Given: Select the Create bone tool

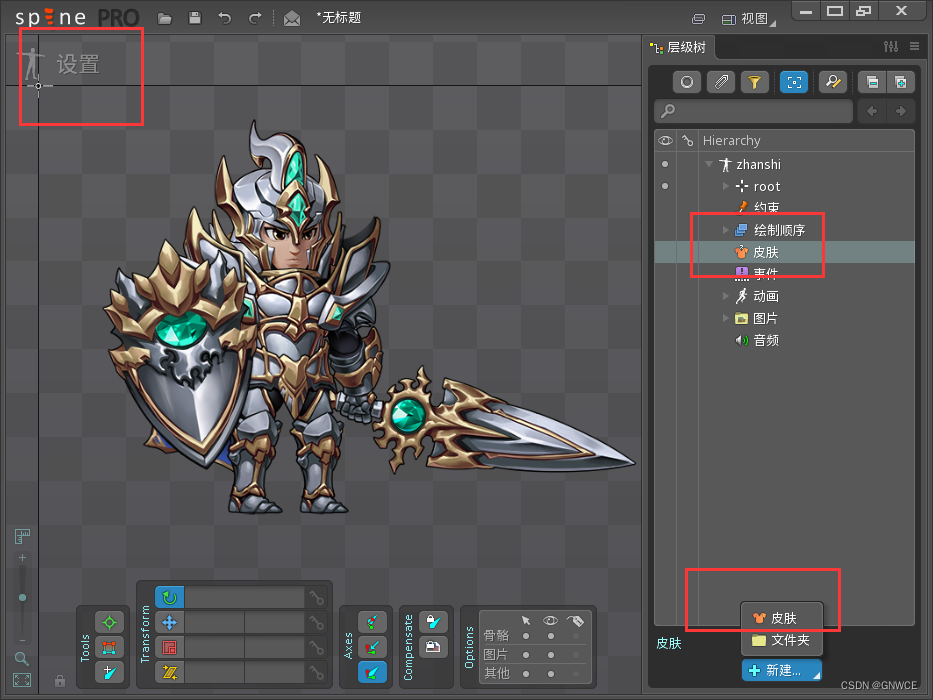Looking at the screenshot, I should [x=109, y=672].
